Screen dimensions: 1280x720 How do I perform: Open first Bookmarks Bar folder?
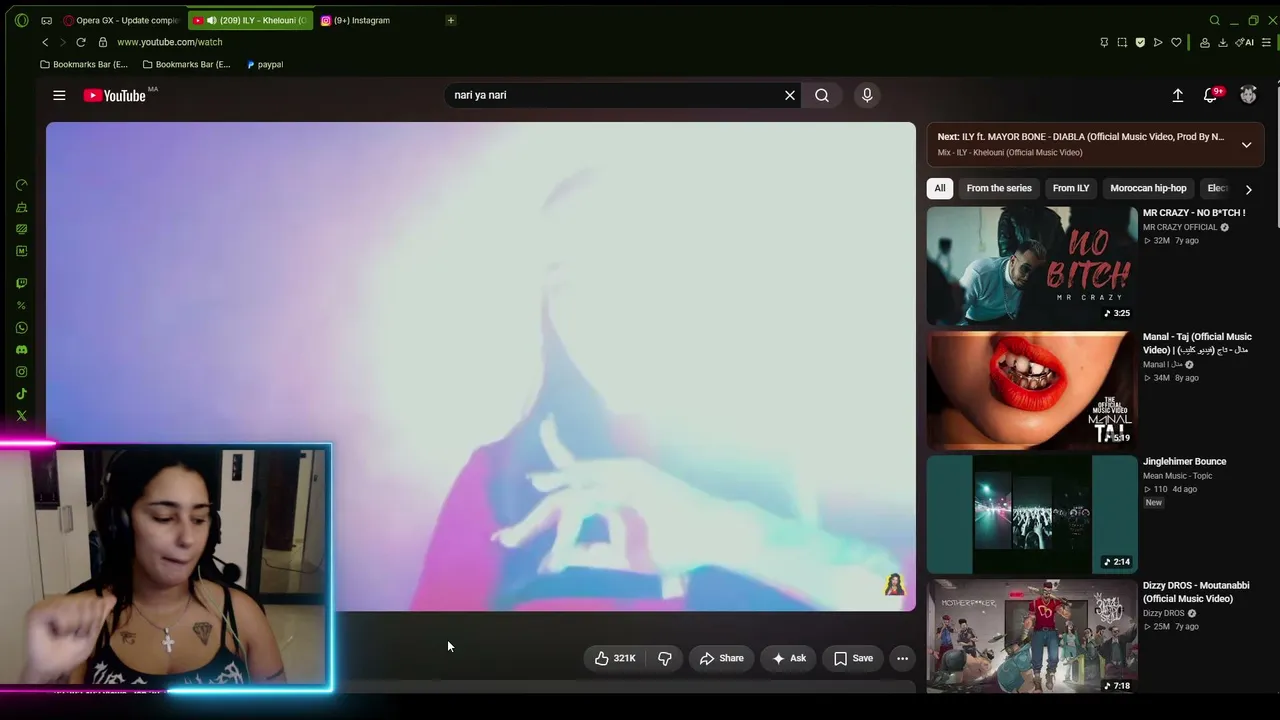coord(84,64)
